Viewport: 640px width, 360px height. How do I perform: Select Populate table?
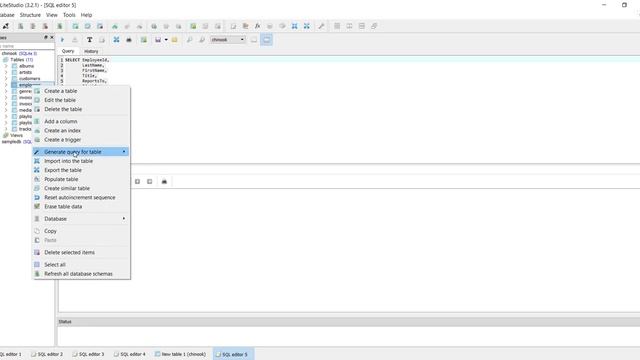(x=81, y=179)
